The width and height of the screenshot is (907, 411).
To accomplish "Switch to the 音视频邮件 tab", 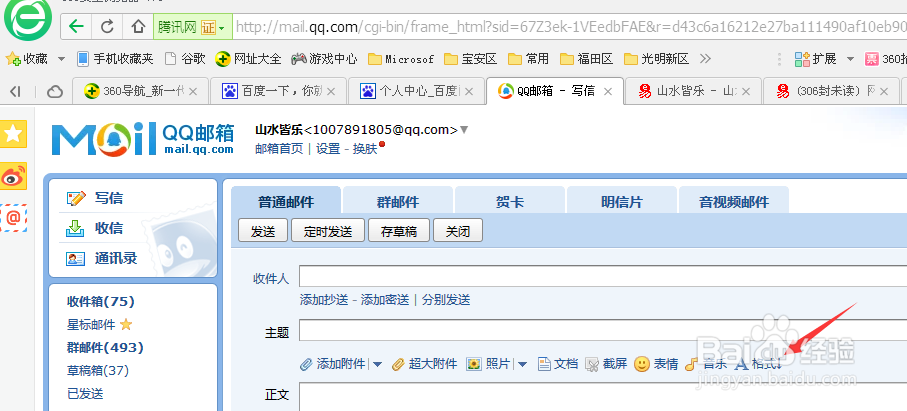I will 734,202.
